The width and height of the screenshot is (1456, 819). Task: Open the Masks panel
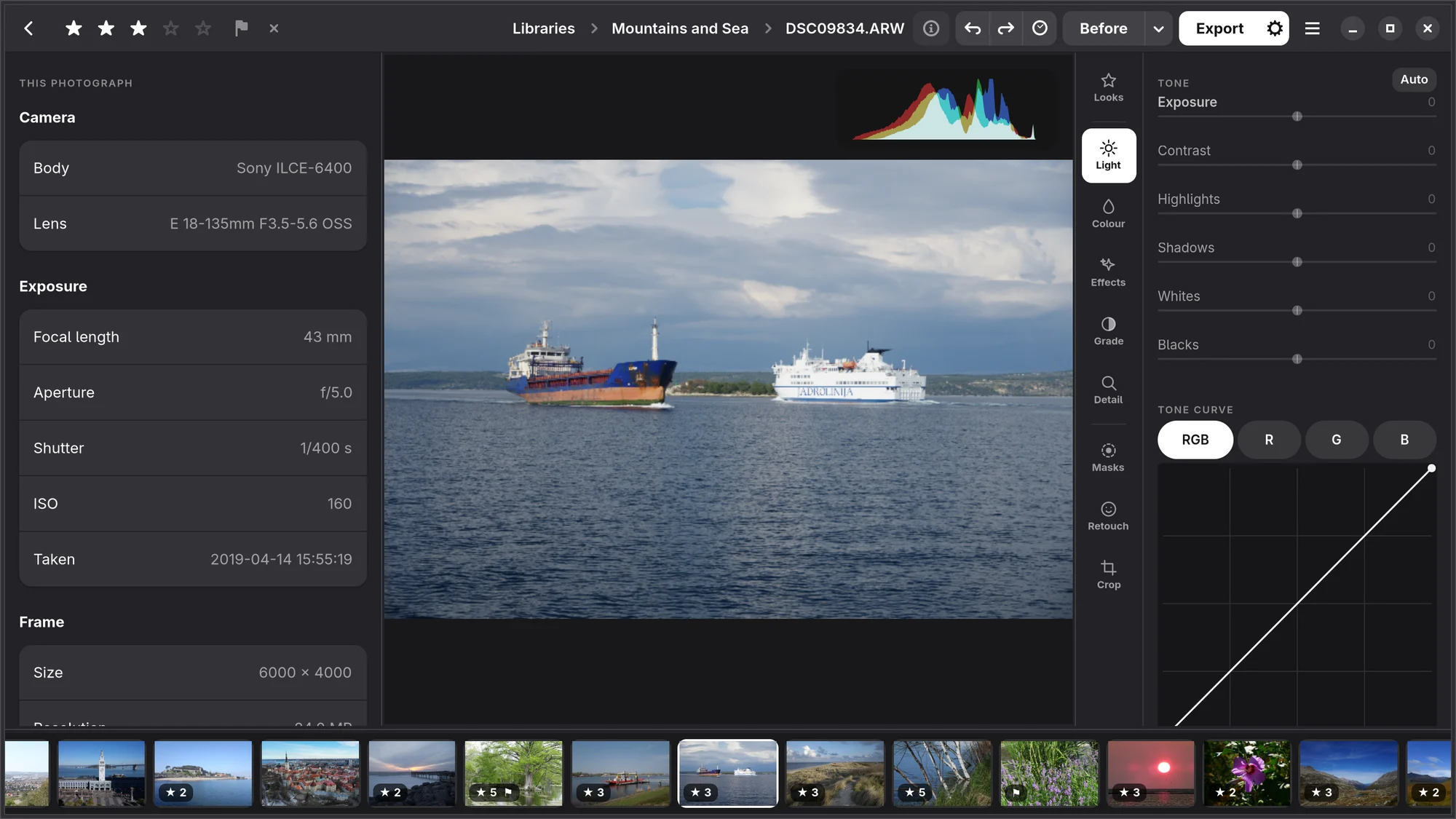1108,458
